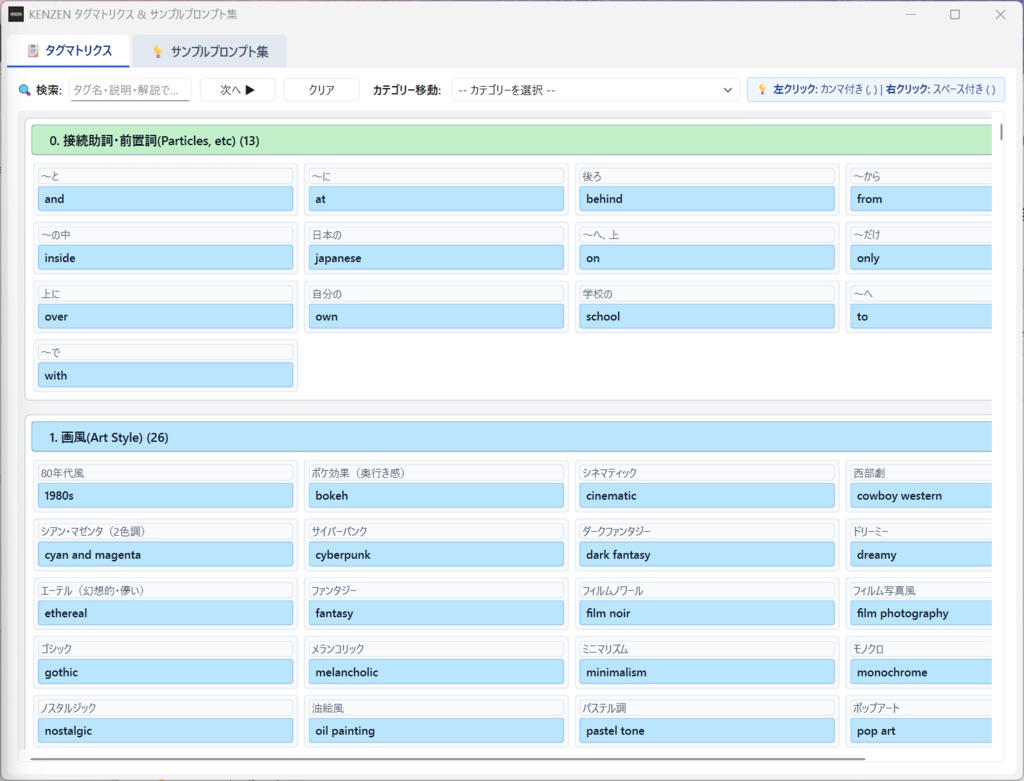Viewport: 1024px width, 781px height.
Task: Pick the 'monochrome' tag
Action: [x=921, y=671]
